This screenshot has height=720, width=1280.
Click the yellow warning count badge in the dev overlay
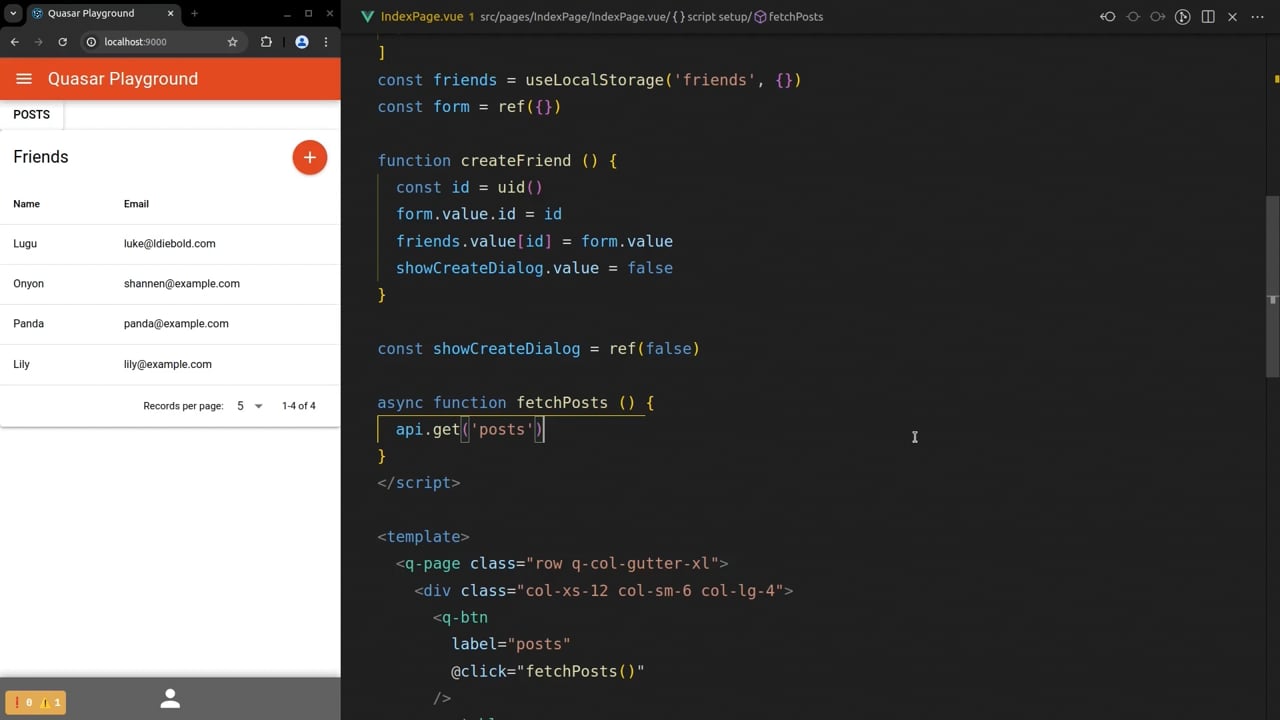(51, 702)
